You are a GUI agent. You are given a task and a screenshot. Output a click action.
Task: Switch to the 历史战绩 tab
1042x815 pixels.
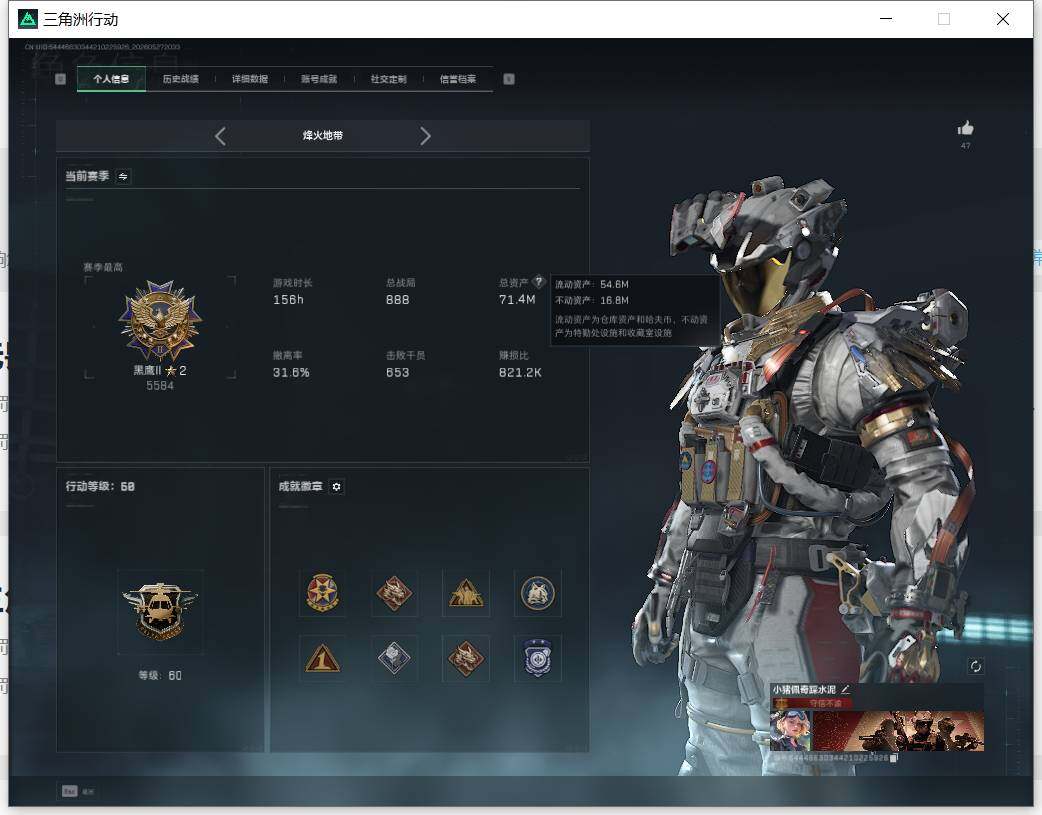point(181,79)
